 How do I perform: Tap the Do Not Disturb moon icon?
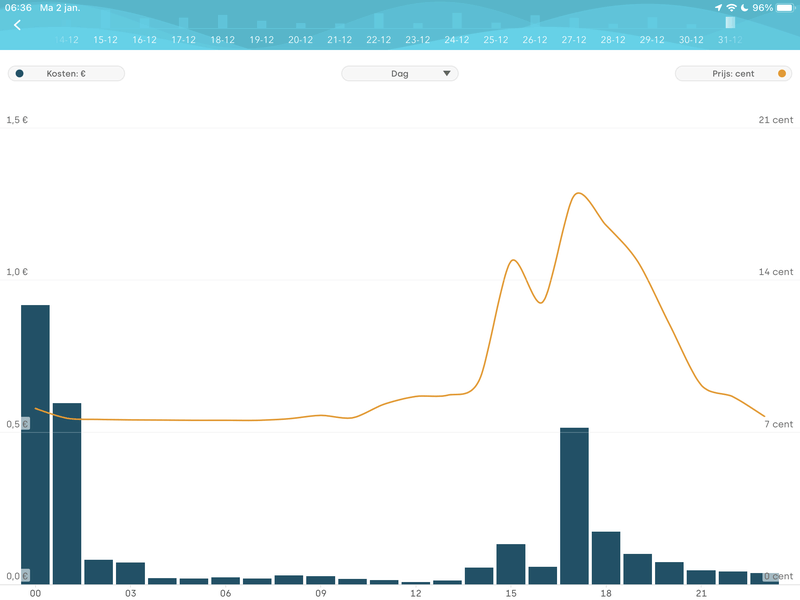[744, 8]
